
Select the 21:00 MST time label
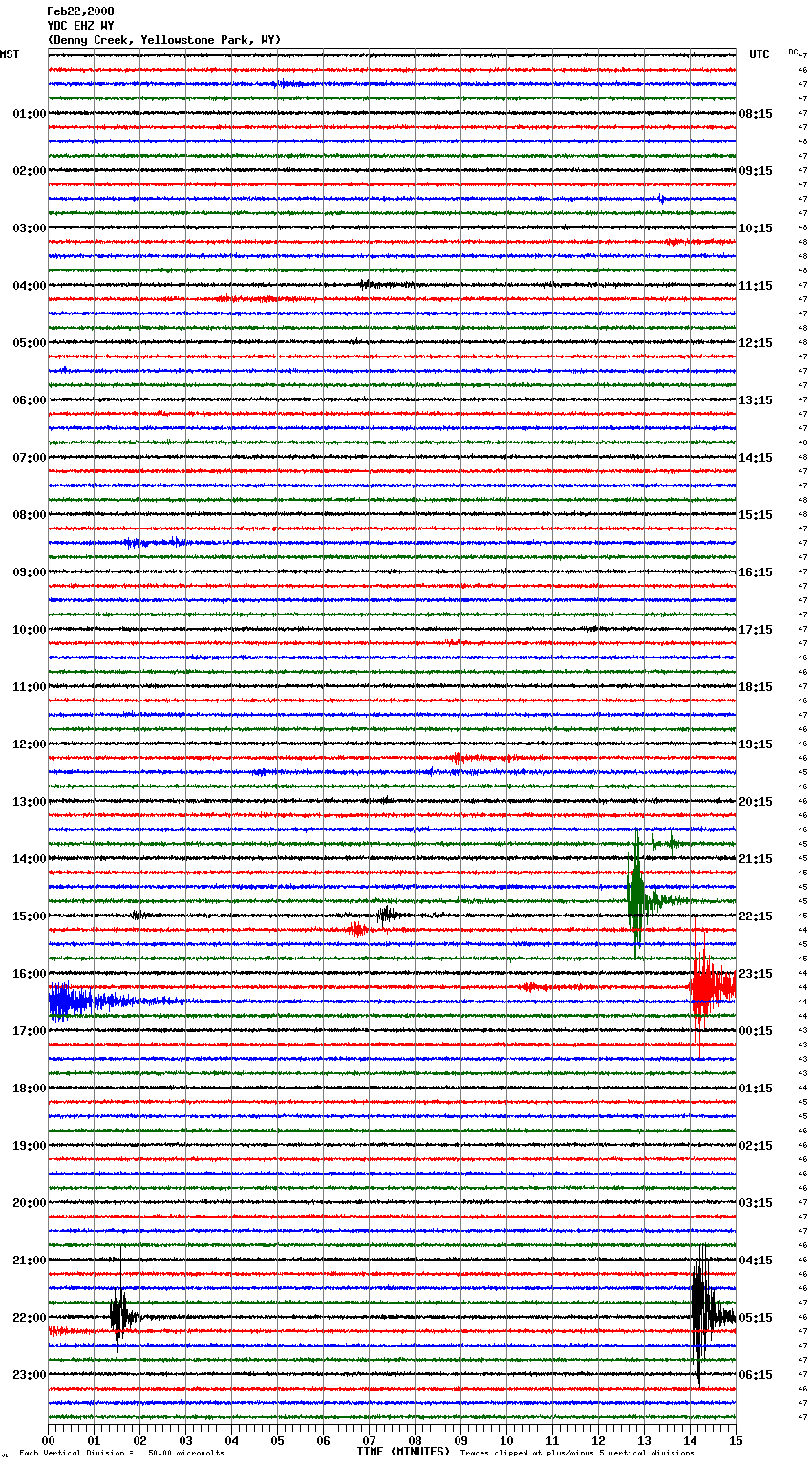[30, 1261]
